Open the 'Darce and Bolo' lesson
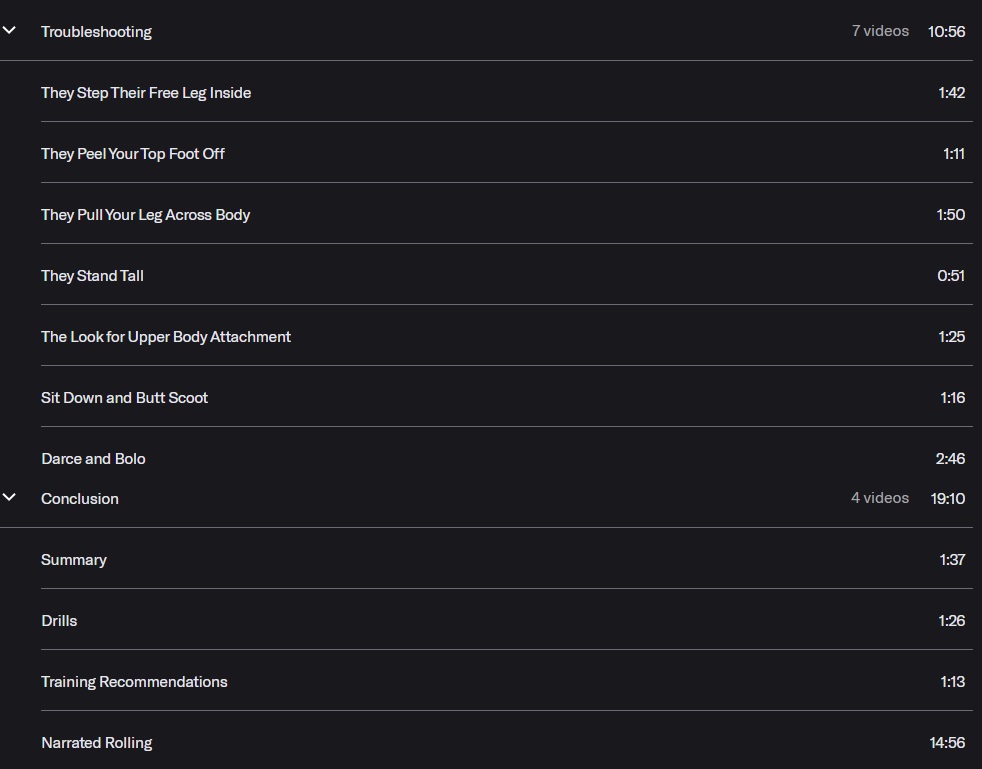This screenshot has width=982, height=769. click(x=93, y=459)
